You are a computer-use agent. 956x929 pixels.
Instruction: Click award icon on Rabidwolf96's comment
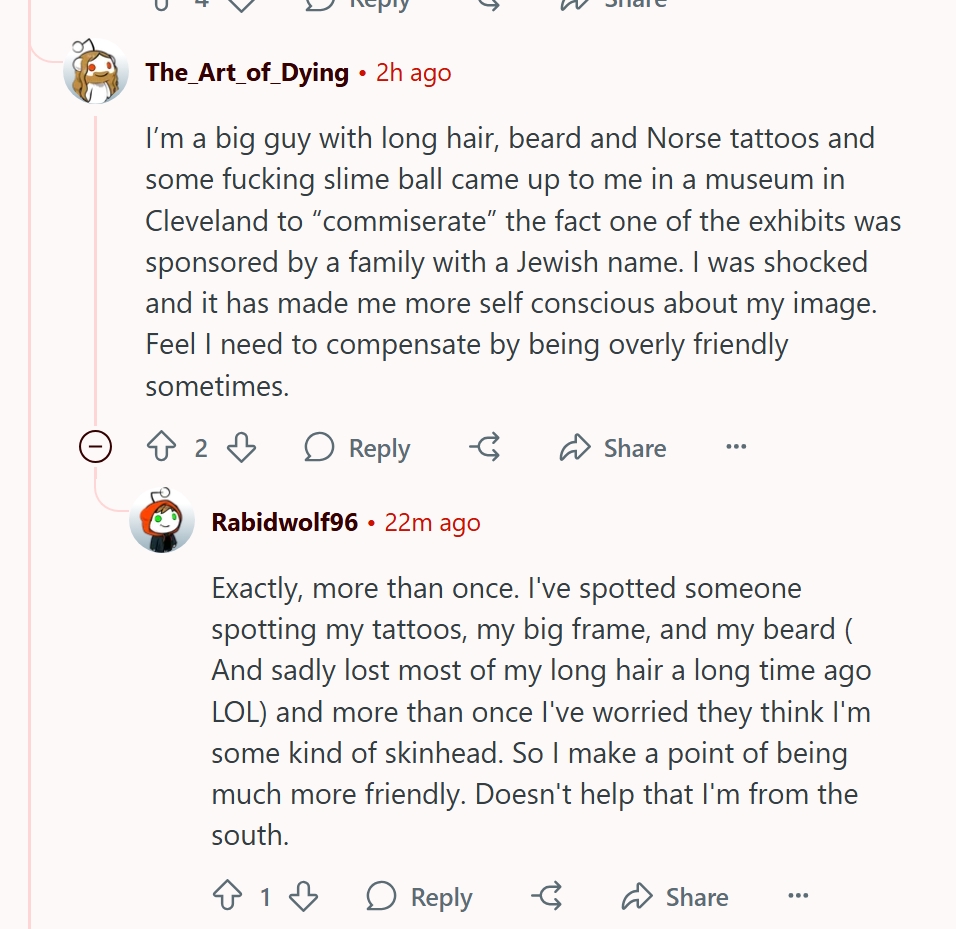547,896
